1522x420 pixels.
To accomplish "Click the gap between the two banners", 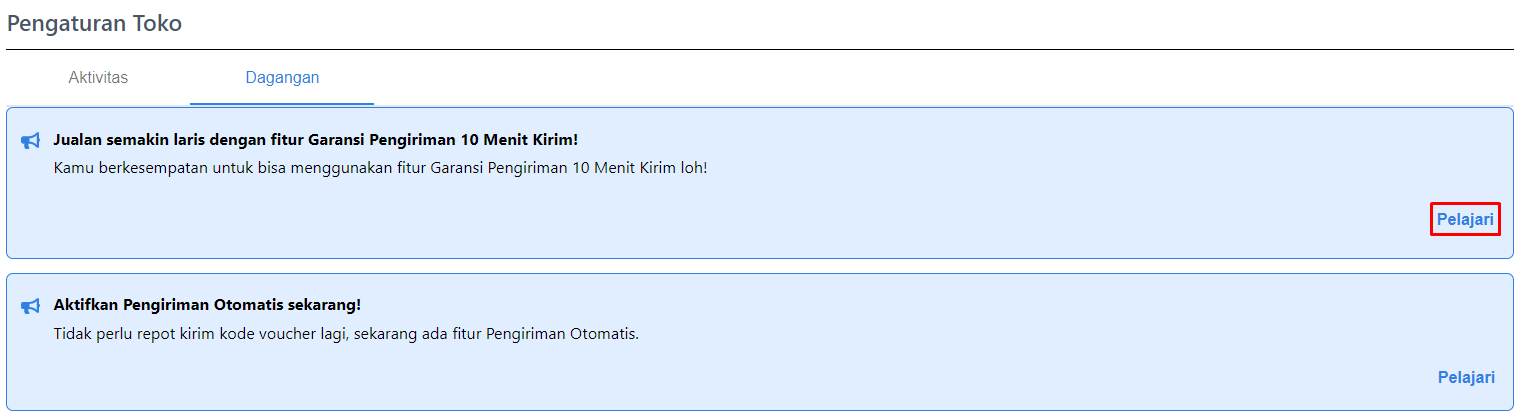I will pyautogui.click(x=760, y=266).
